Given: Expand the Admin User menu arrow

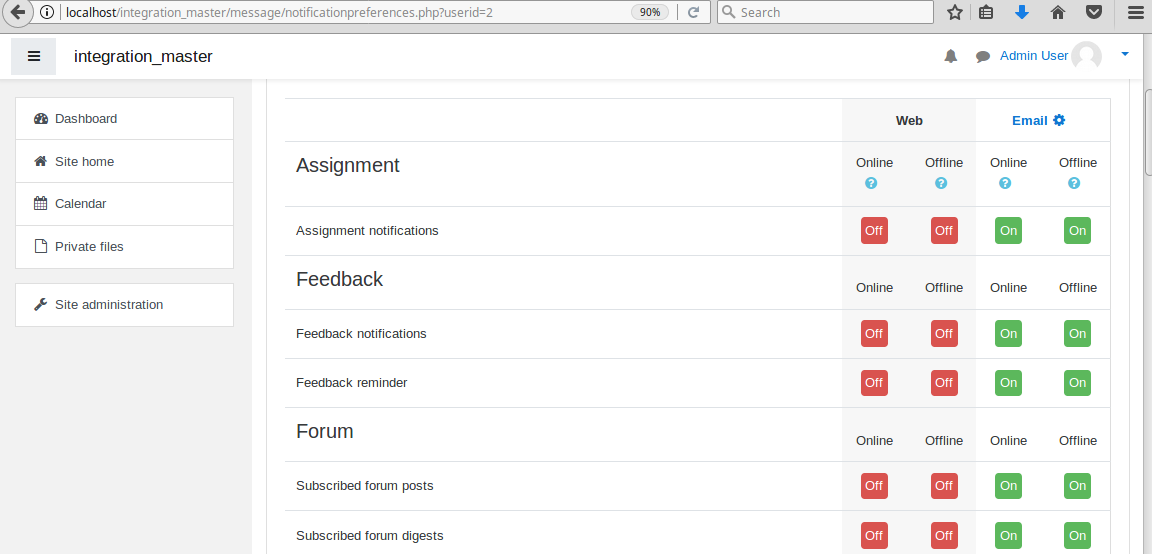Looking at the screenshot, I should [x=1125, y=54].
